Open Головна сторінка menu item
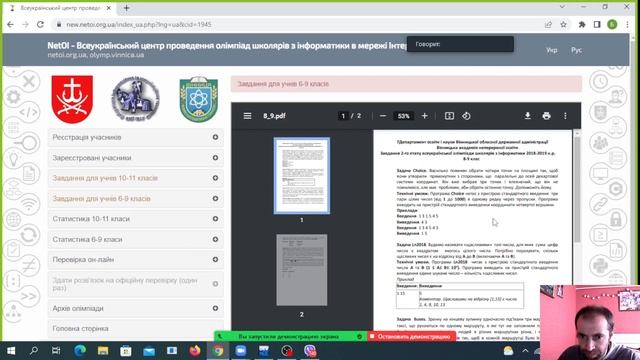 pos(136,329)
